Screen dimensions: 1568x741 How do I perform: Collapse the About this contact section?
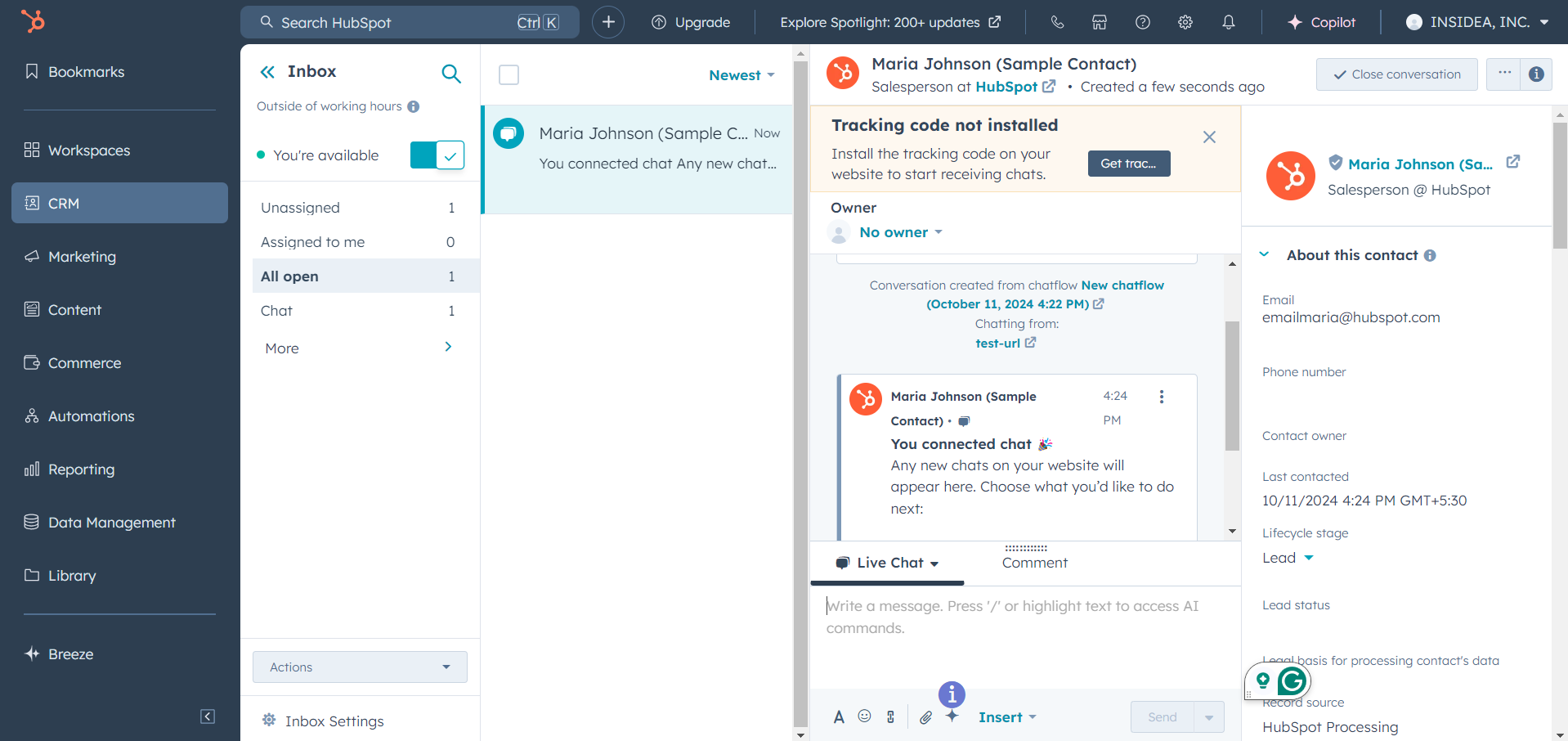[1265, 254]
